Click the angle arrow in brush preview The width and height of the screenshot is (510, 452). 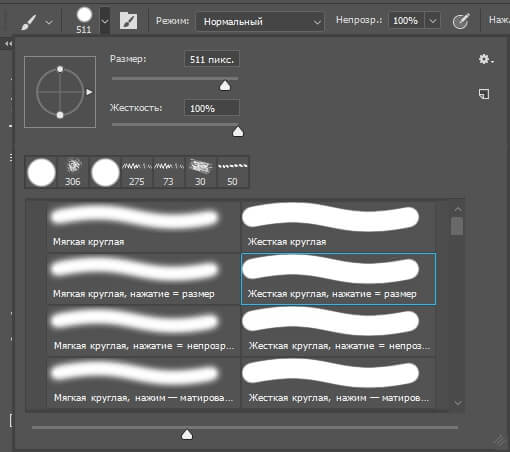(89, 92)
